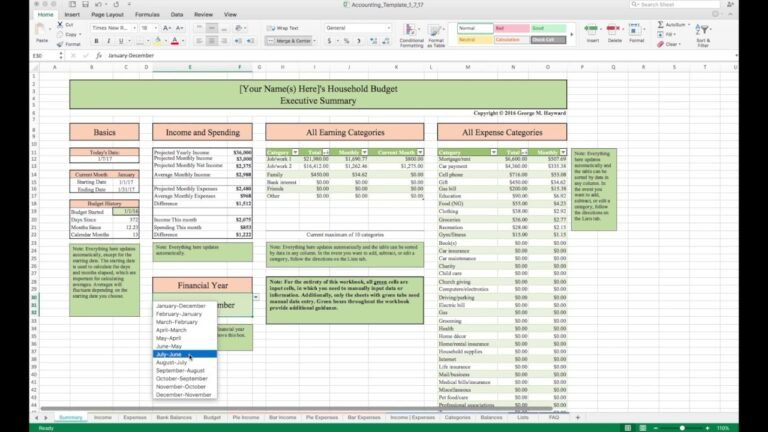
Task: Open the Review ribbon tab
Action: click(203, 15)
